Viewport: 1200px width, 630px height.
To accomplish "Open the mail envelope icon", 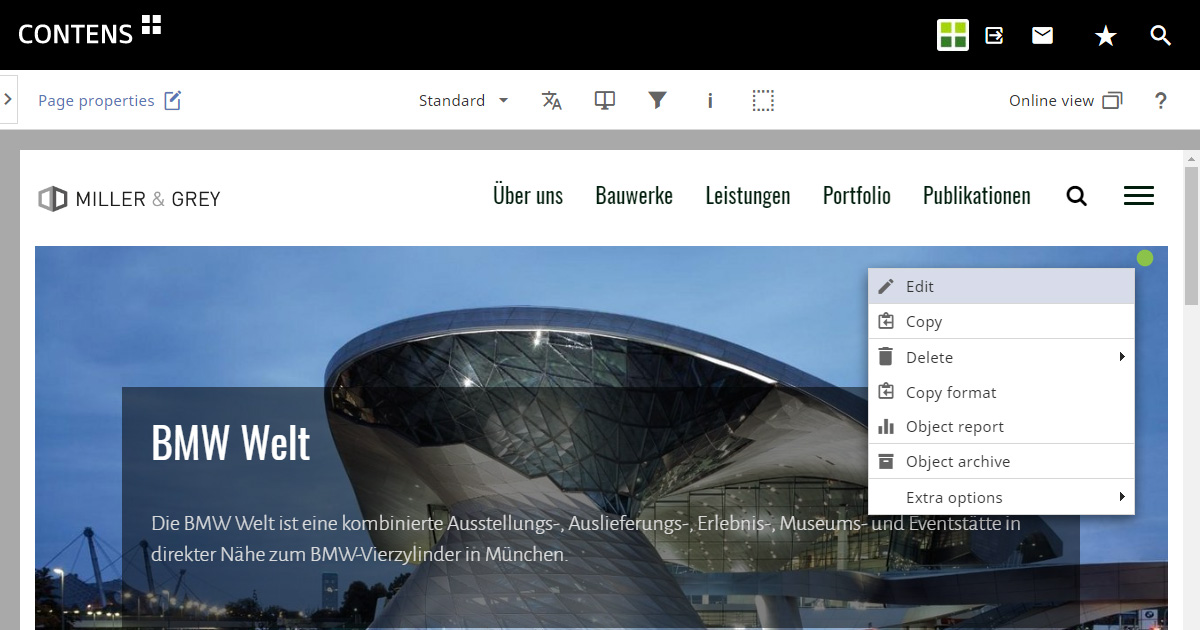I will (1043, 36).
